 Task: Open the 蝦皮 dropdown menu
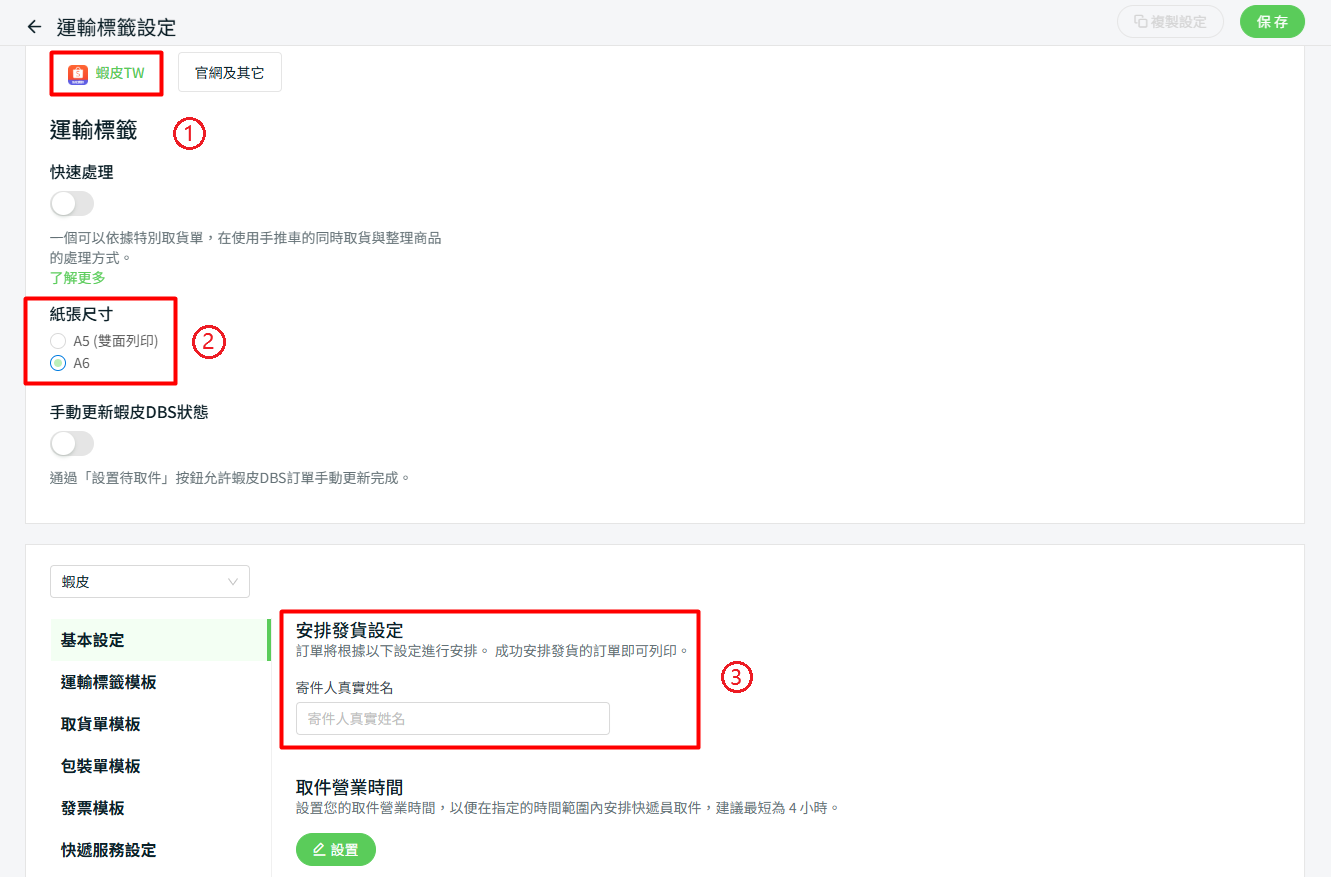click(149, 581)
